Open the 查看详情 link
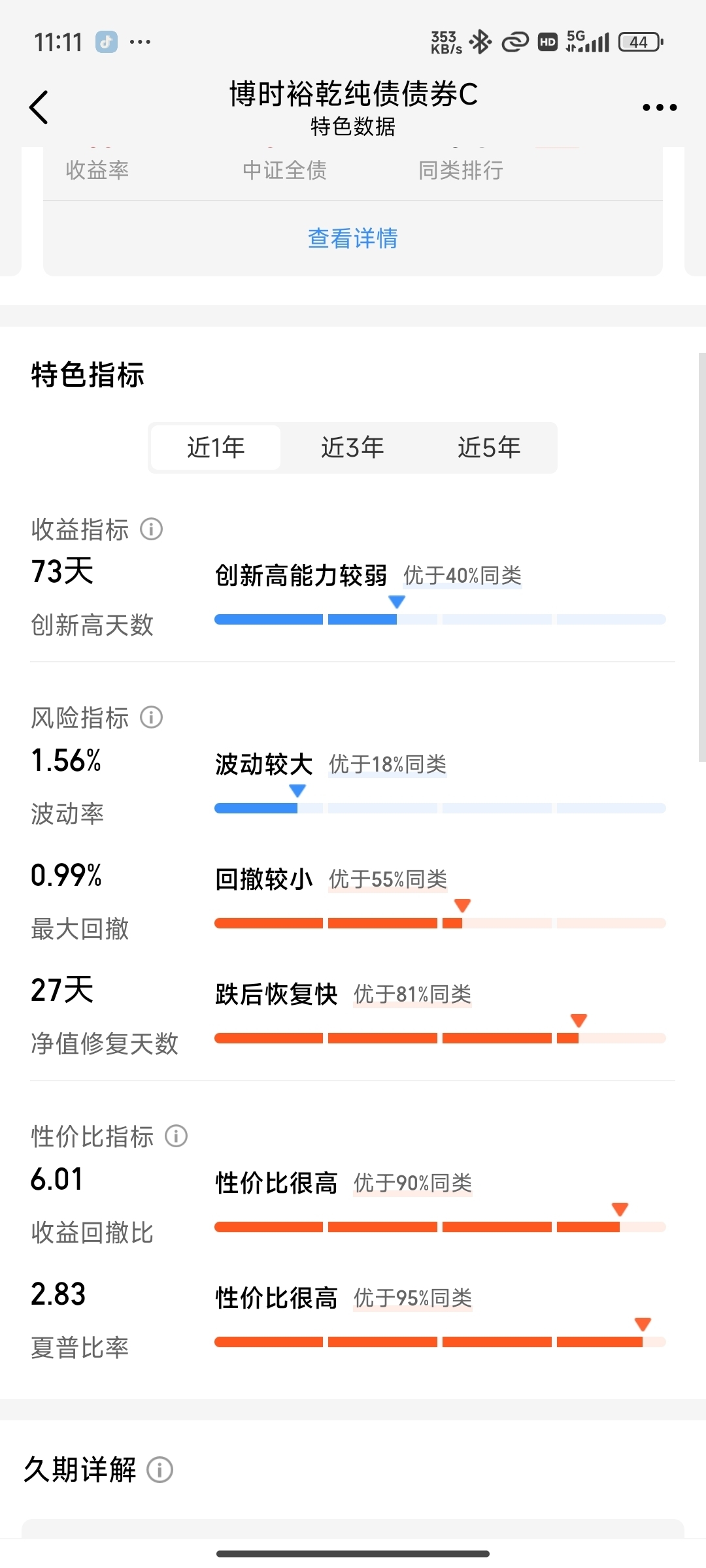The height and width of the screenshot is (1568, 706). pos(353,238)
